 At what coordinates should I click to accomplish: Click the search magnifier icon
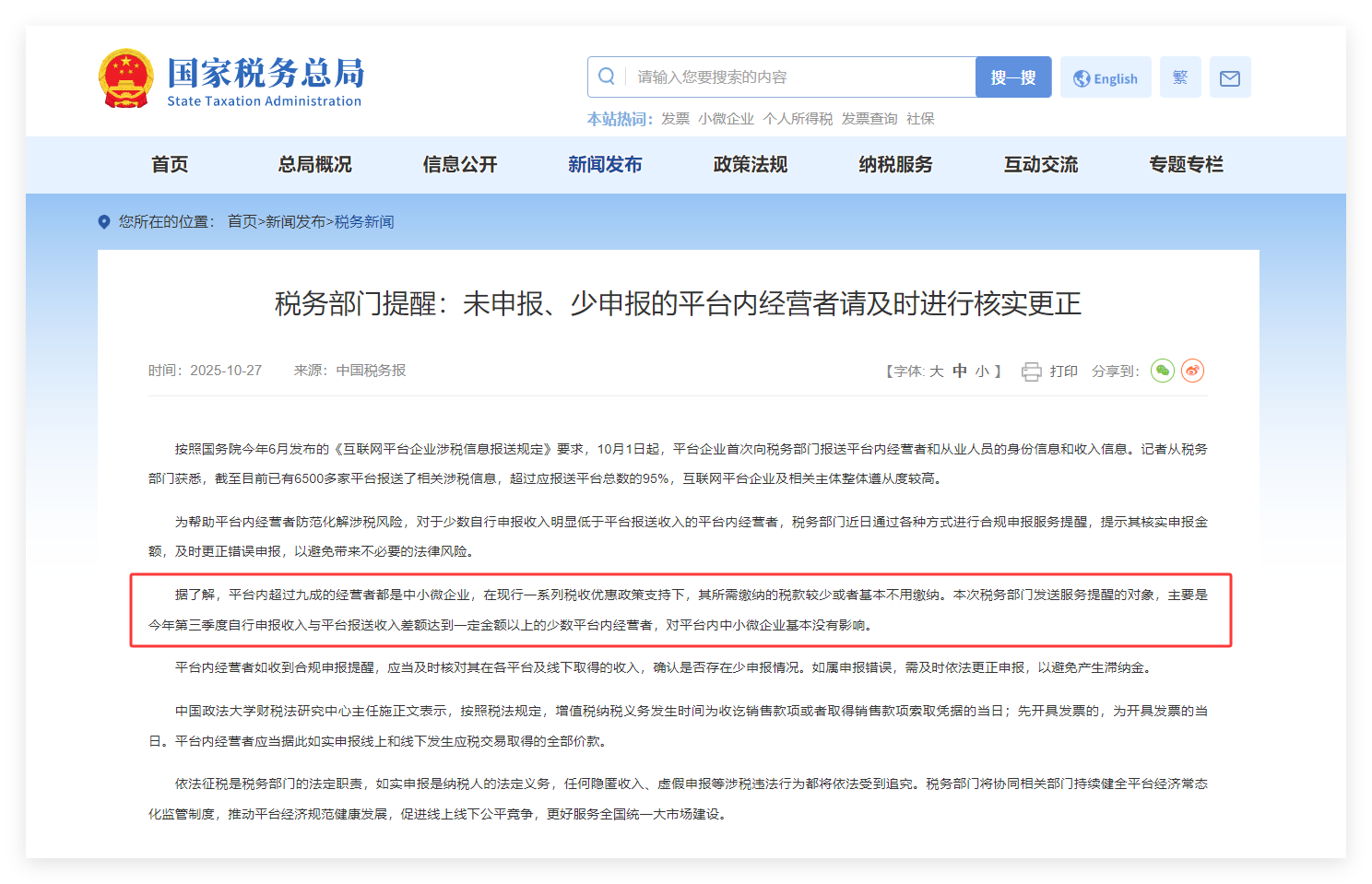(607, 77)
